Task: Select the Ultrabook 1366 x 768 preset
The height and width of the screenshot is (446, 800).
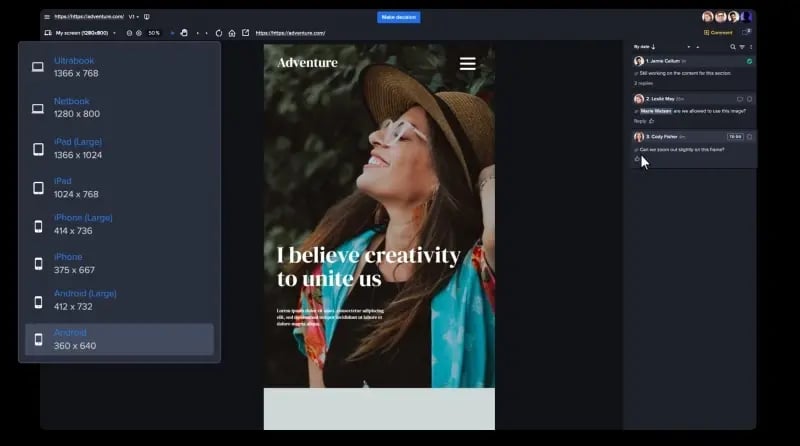Action: pos(119,67)
